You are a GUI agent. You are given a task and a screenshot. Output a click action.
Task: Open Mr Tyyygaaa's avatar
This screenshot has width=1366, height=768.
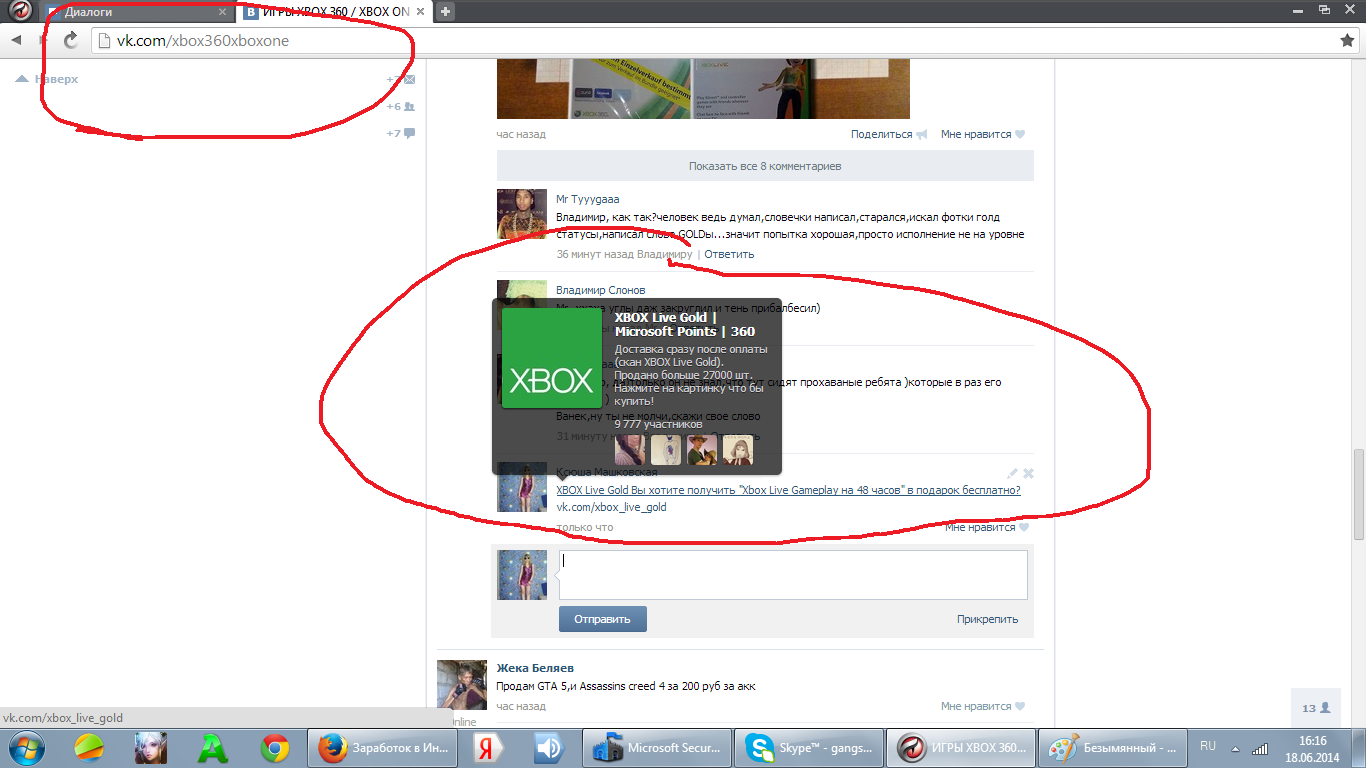pyautogui.click(x=522, y=214)
